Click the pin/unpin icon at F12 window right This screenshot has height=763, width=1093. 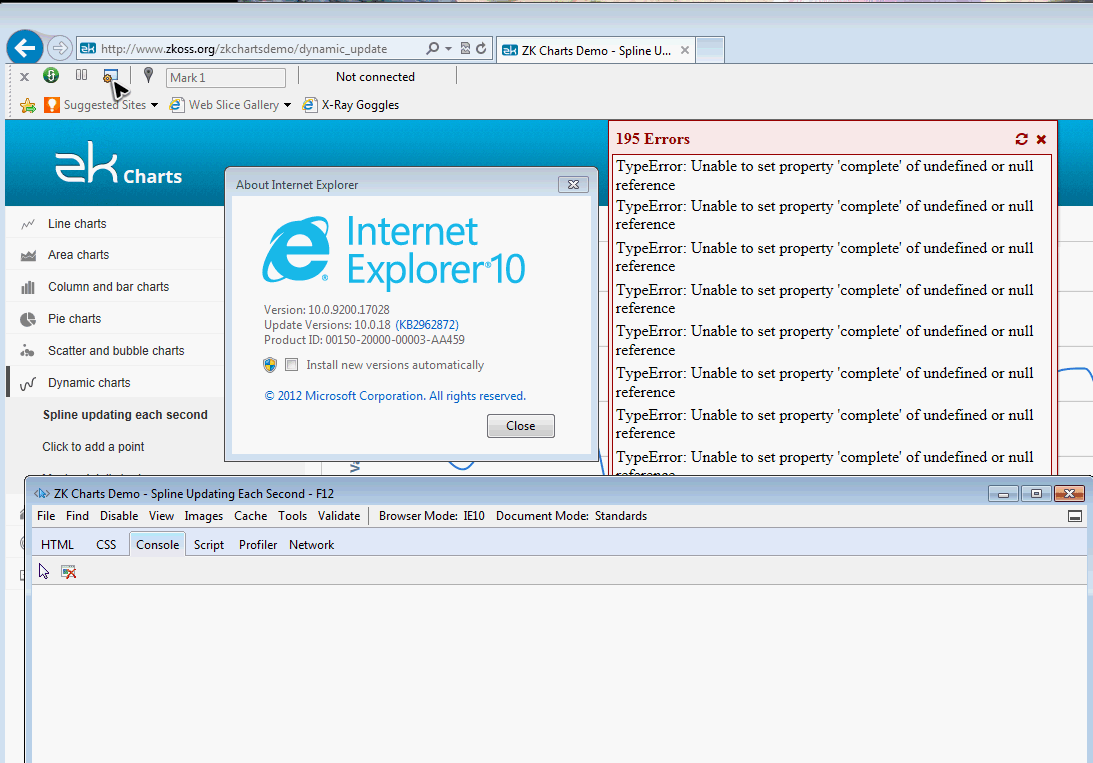point(1075,516)
